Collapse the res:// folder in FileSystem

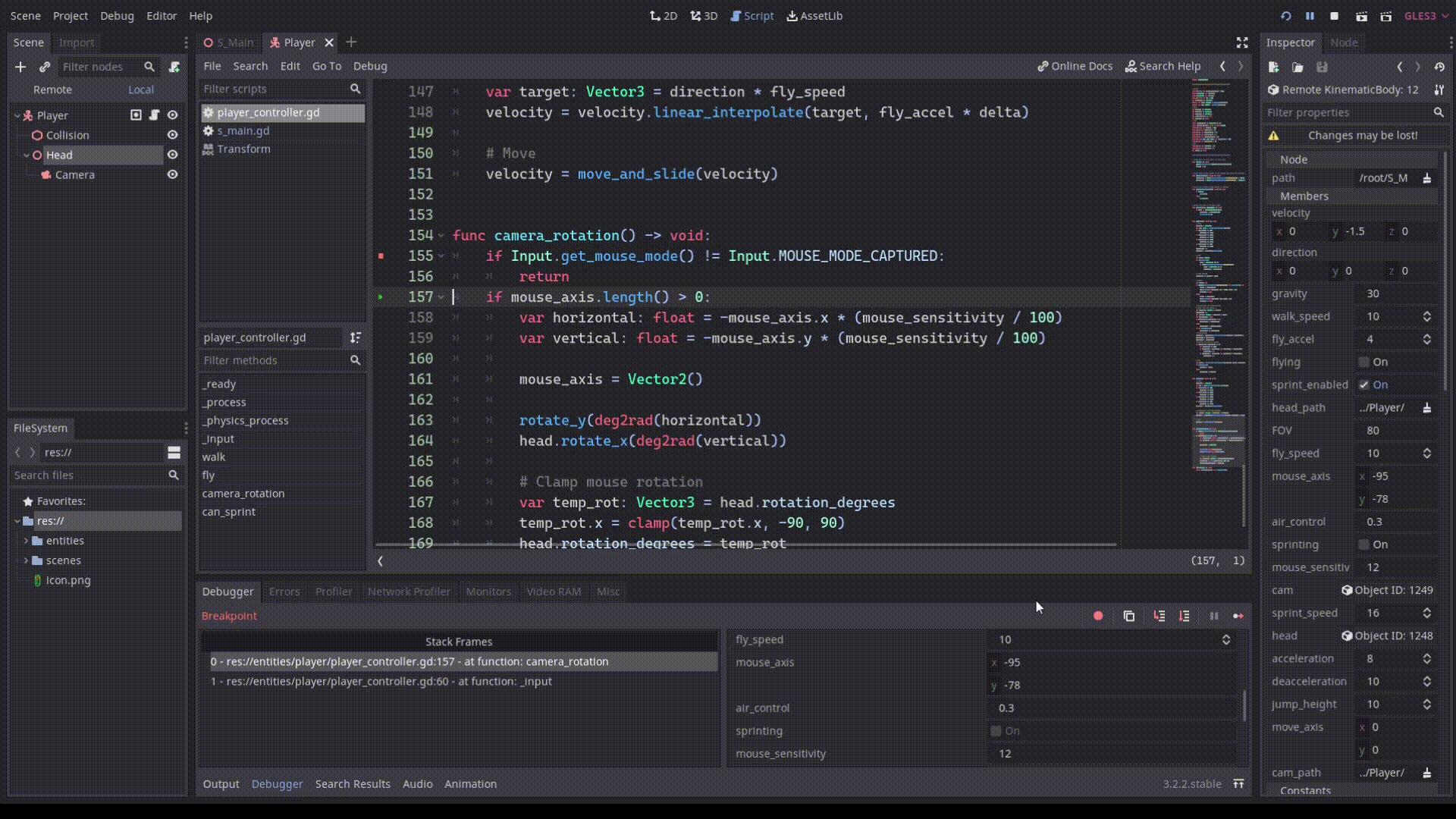click(x=17, y=521)
